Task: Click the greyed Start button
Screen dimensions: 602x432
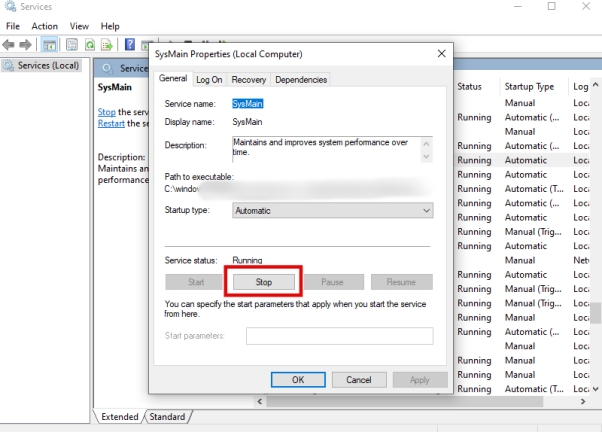Action: click(195, 282)
